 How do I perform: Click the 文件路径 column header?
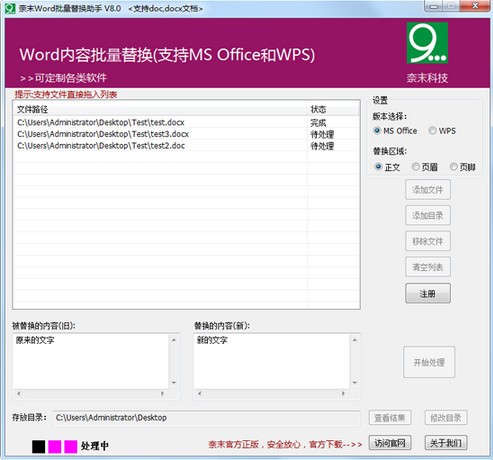pos(160,109)
